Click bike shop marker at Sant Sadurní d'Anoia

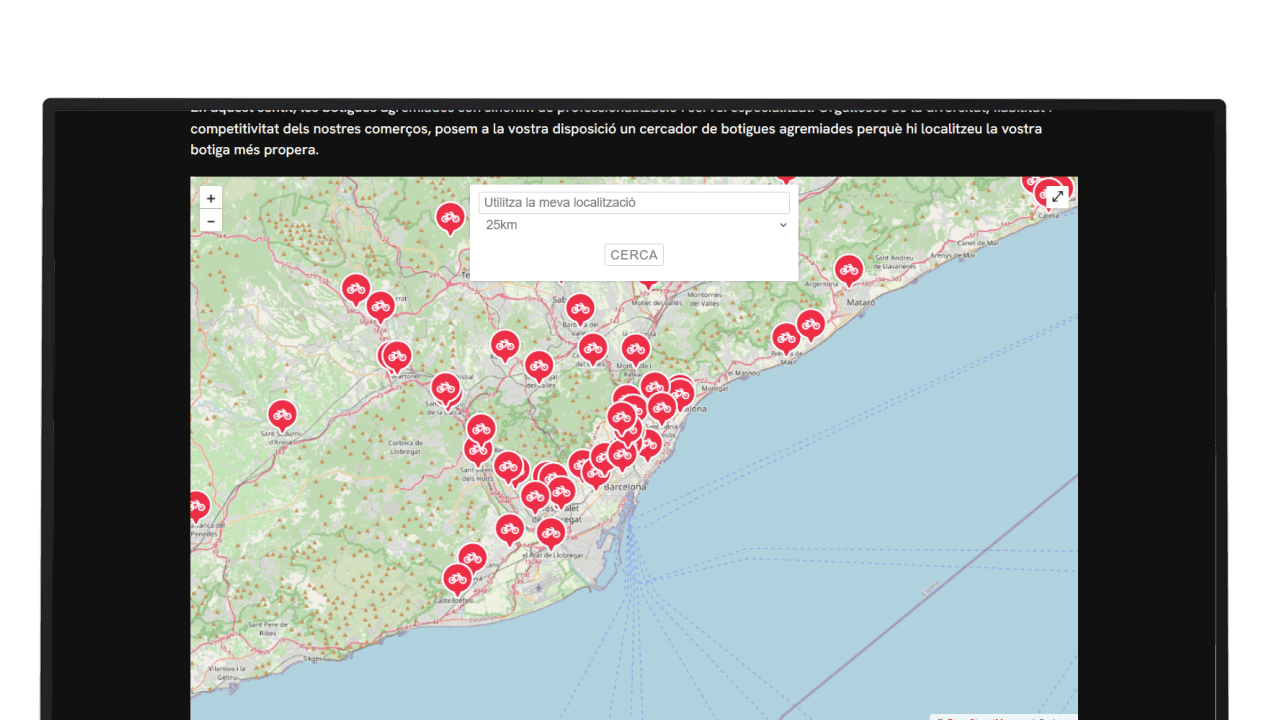[282, 414]
